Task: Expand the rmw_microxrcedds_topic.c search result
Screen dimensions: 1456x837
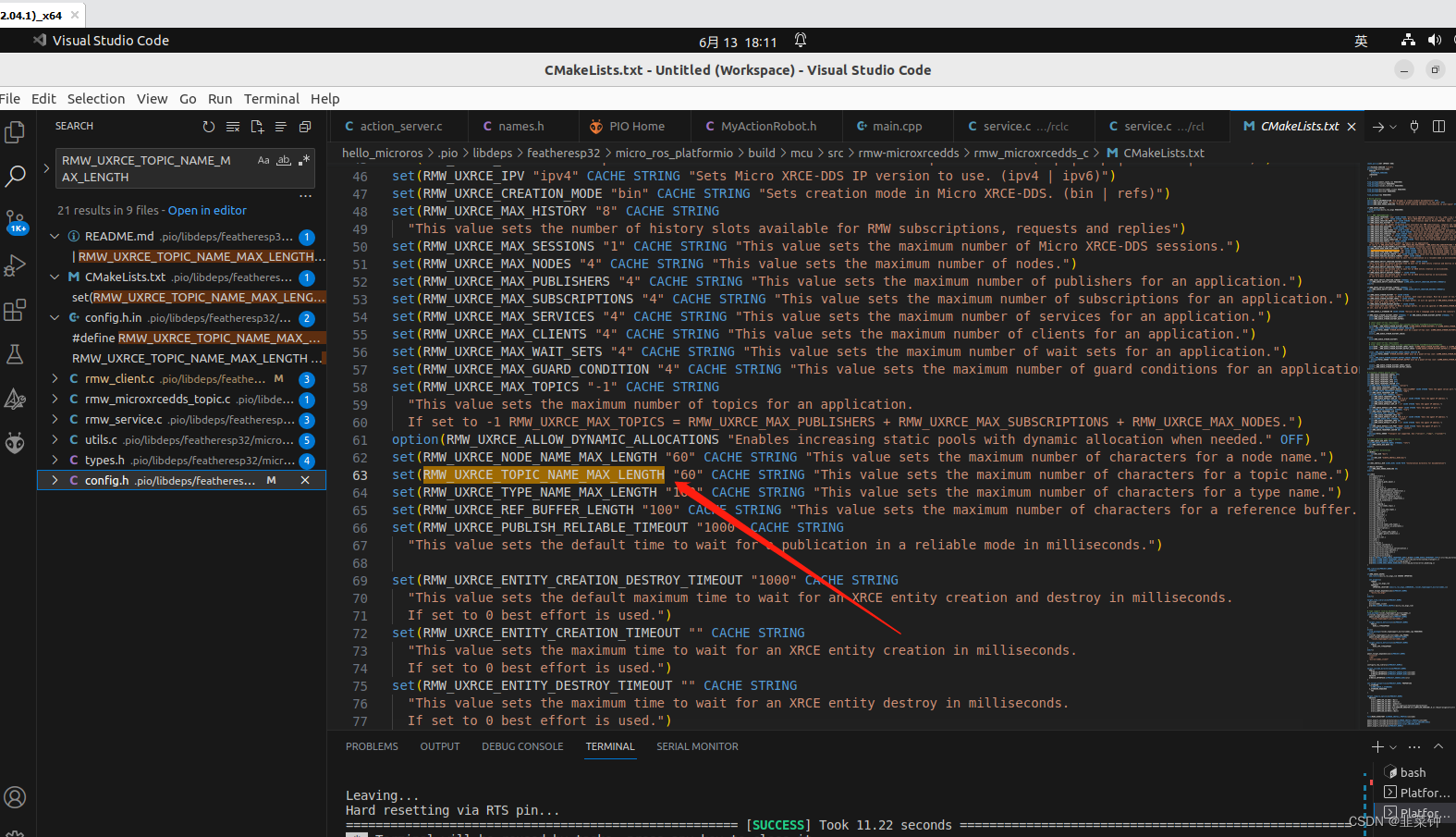Action: click(55, 400)
